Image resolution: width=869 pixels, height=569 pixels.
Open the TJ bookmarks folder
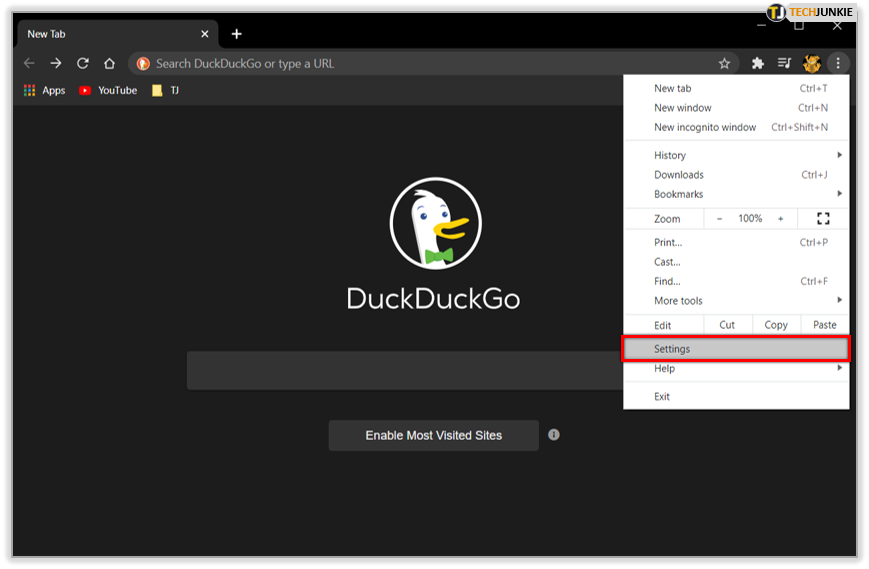click(166, 90)
